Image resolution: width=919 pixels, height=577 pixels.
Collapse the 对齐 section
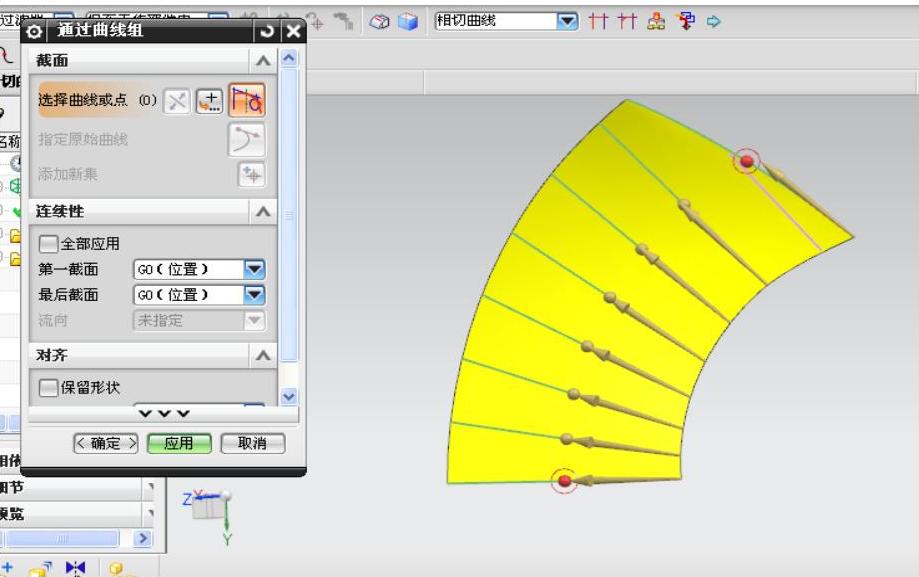pos(263,355)
